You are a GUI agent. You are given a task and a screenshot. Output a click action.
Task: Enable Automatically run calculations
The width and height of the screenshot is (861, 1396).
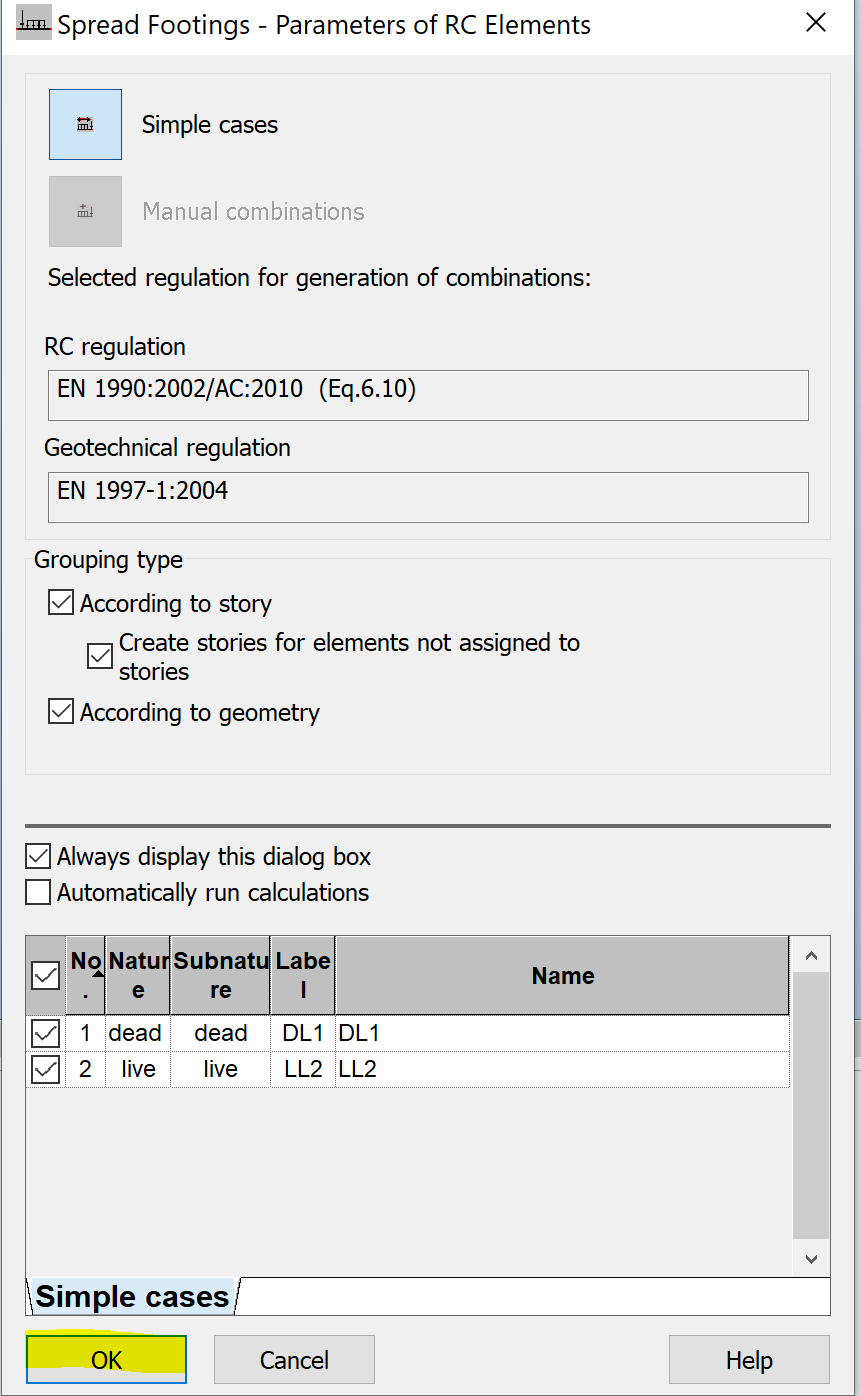click(x=38, y=892)
